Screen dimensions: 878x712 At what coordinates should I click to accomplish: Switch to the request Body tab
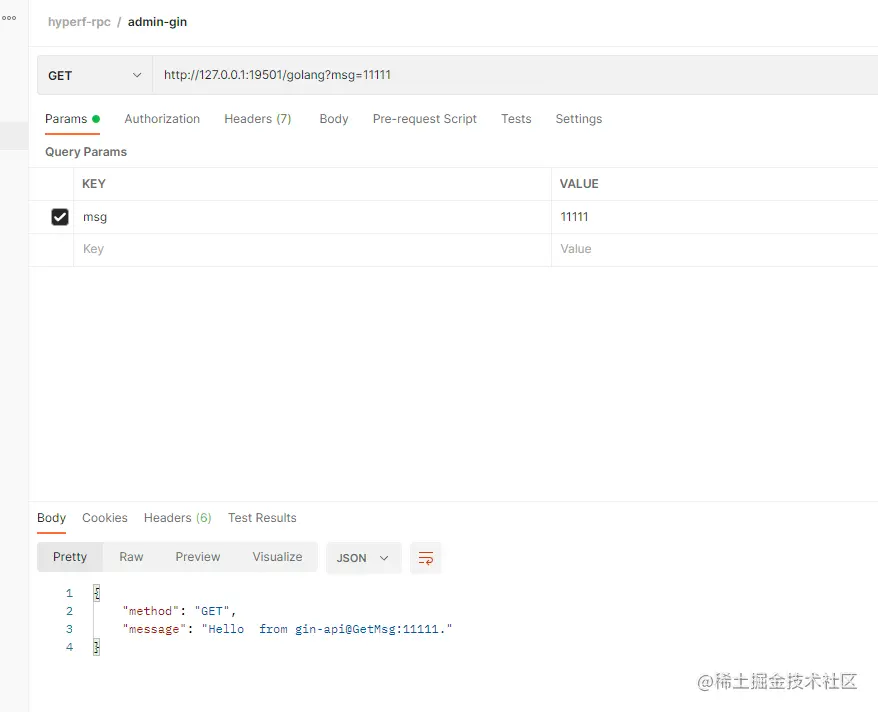coord(334,119)
